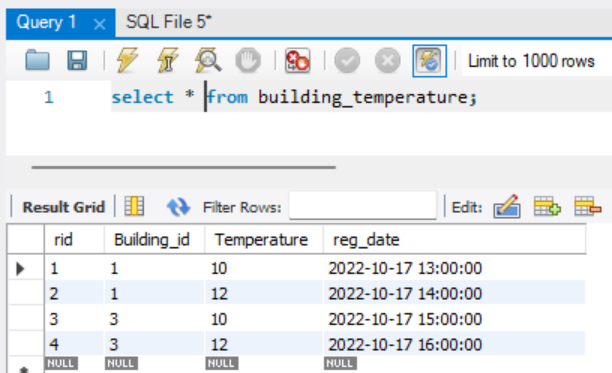Select Building_id 1 in row rid 2
612x373 pixels.
pyautogui.click(x=155, y=293)
